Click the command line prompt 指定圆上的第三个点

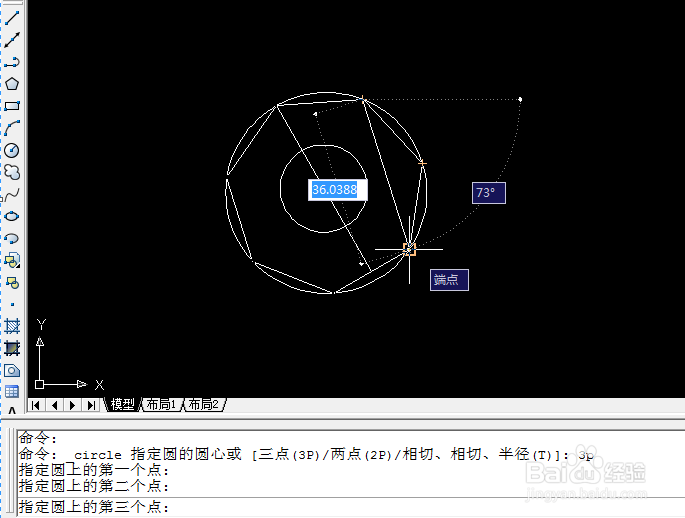point(94,507)
